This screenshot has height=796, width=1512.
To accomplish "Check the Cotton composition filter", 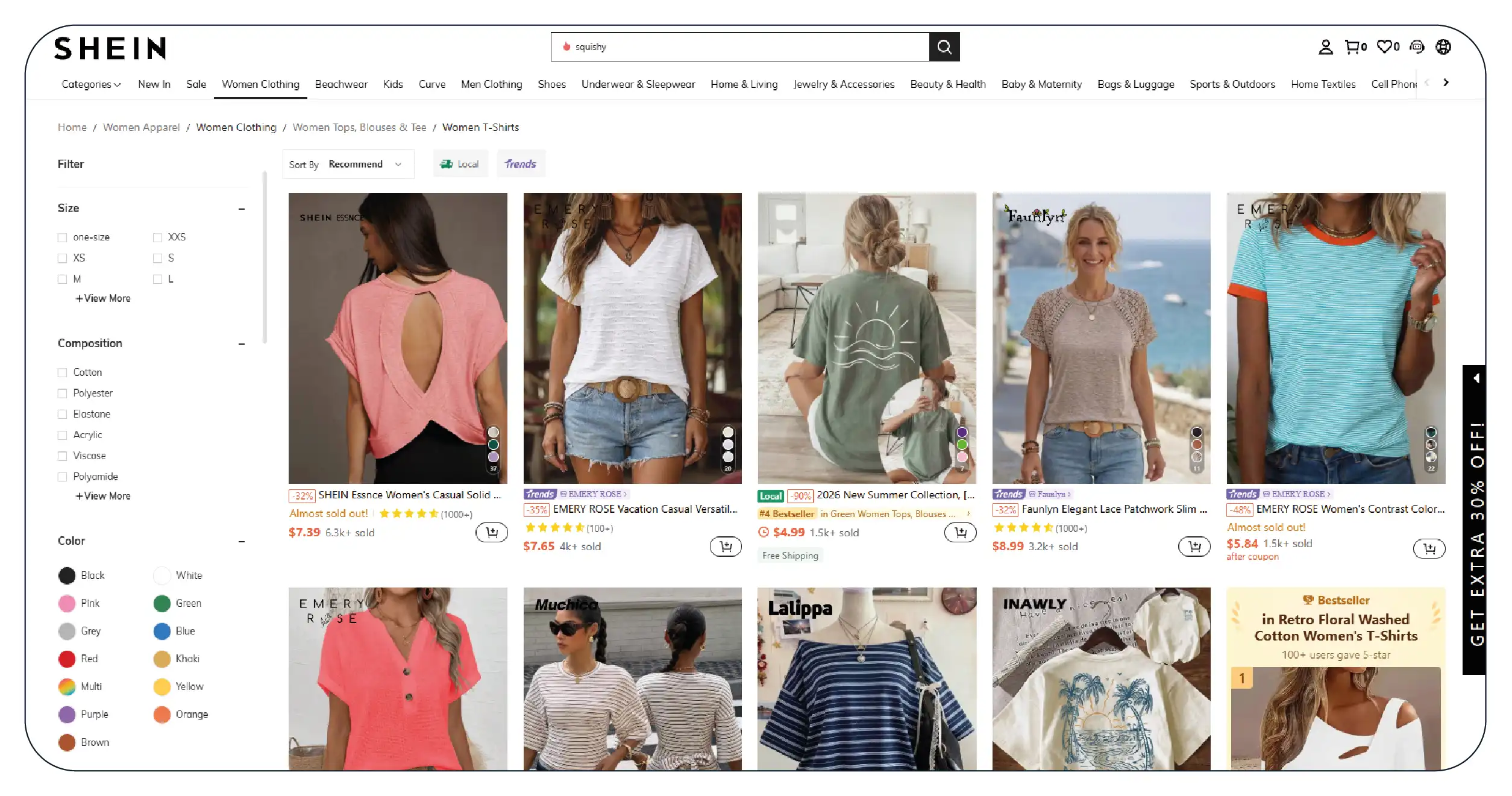I will [x=62, y=372].
